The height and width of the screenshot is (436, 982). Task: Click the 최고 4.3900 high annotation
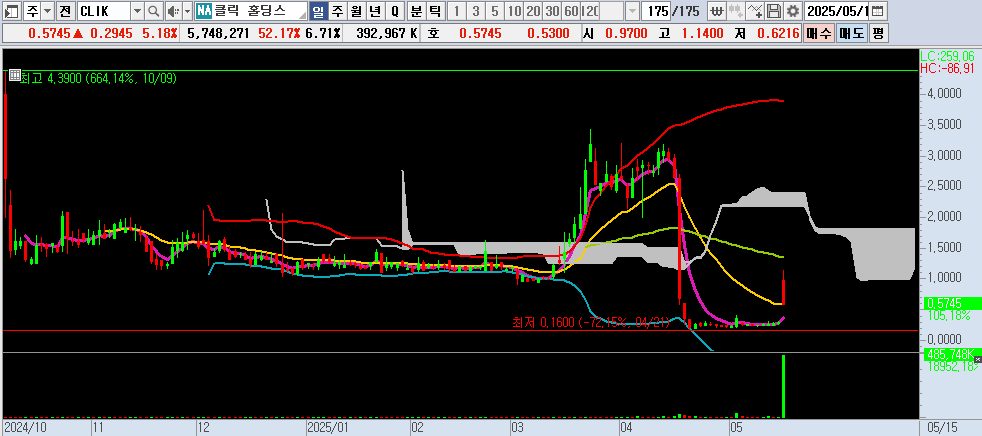click(x=99, y=78)
